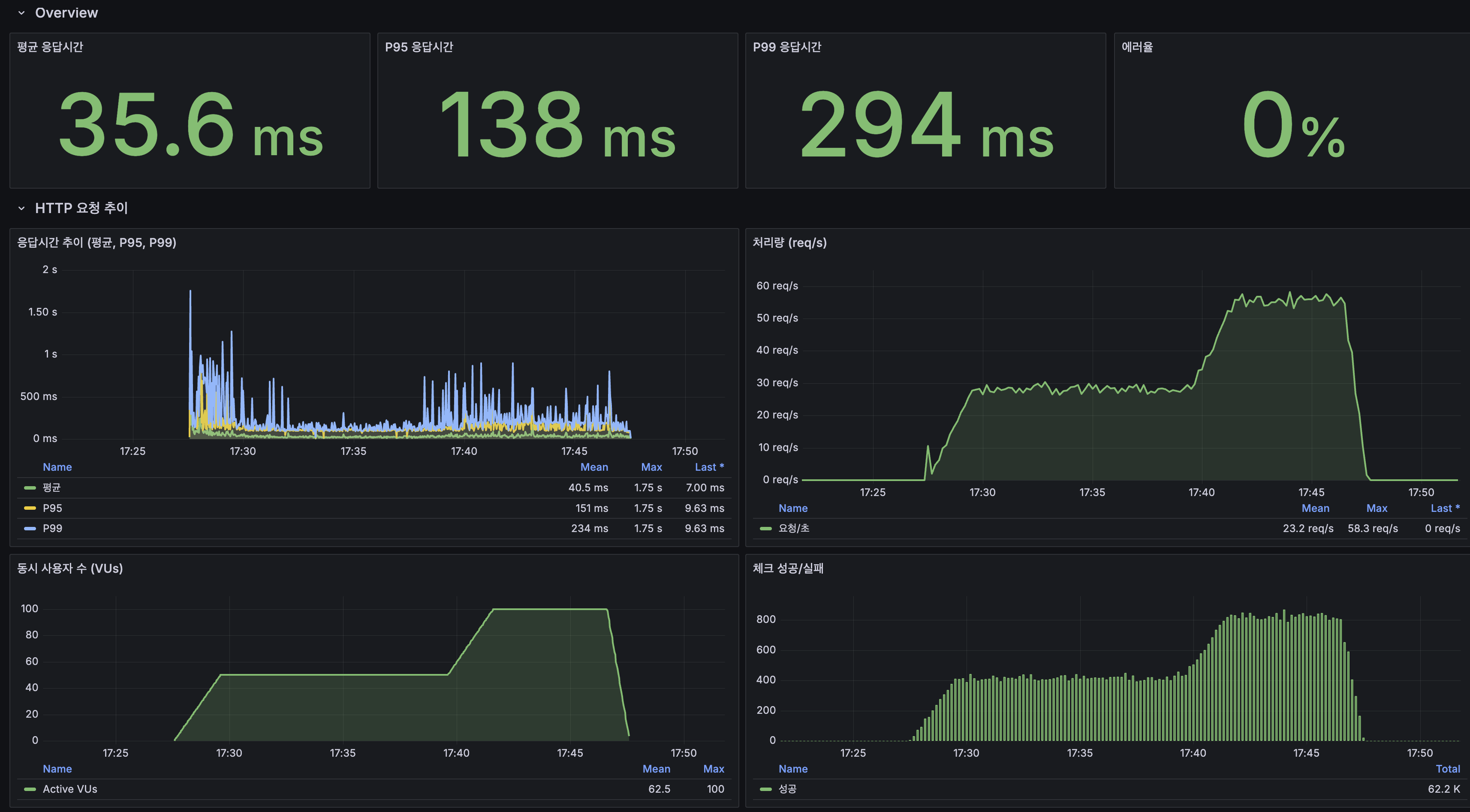Sort checks legend by Total column
The width and height of the screenshot is (1470, 812).
(1447, 769)
